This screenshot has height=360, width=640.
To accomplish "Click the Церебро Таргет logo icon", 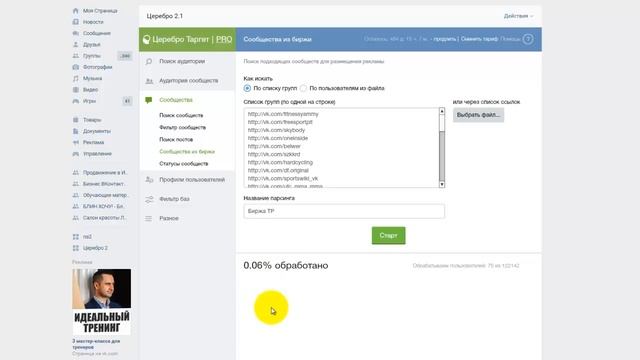I will click(147, 40).
